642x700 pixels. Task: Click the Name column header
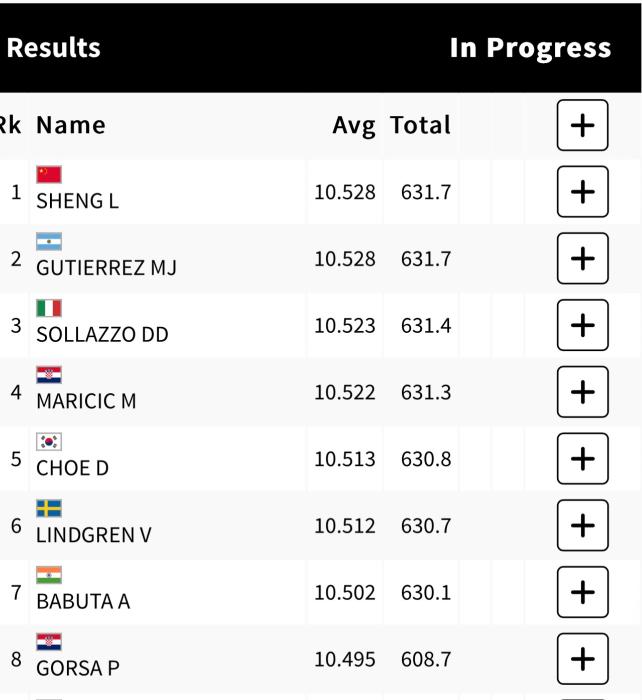70,125
